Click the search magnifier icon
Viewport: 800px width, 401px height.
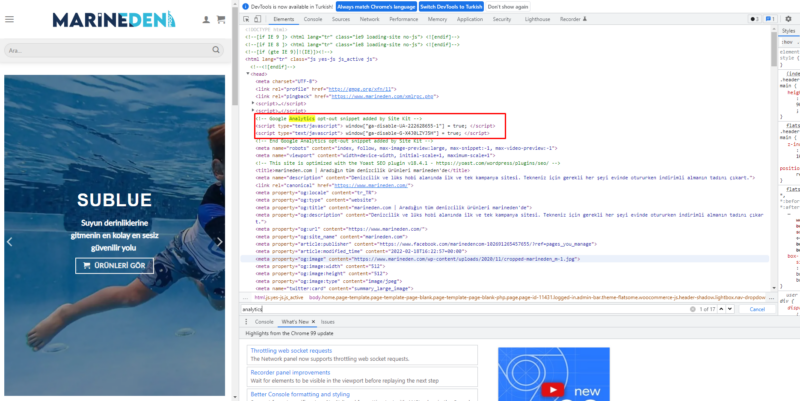coord(216,50)
